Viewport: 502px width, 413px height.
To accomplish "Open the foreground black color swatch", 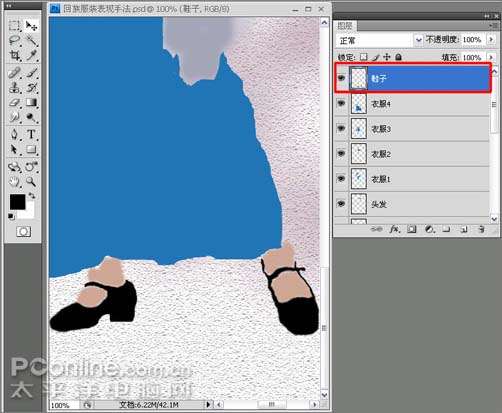I will pos(17,202).
